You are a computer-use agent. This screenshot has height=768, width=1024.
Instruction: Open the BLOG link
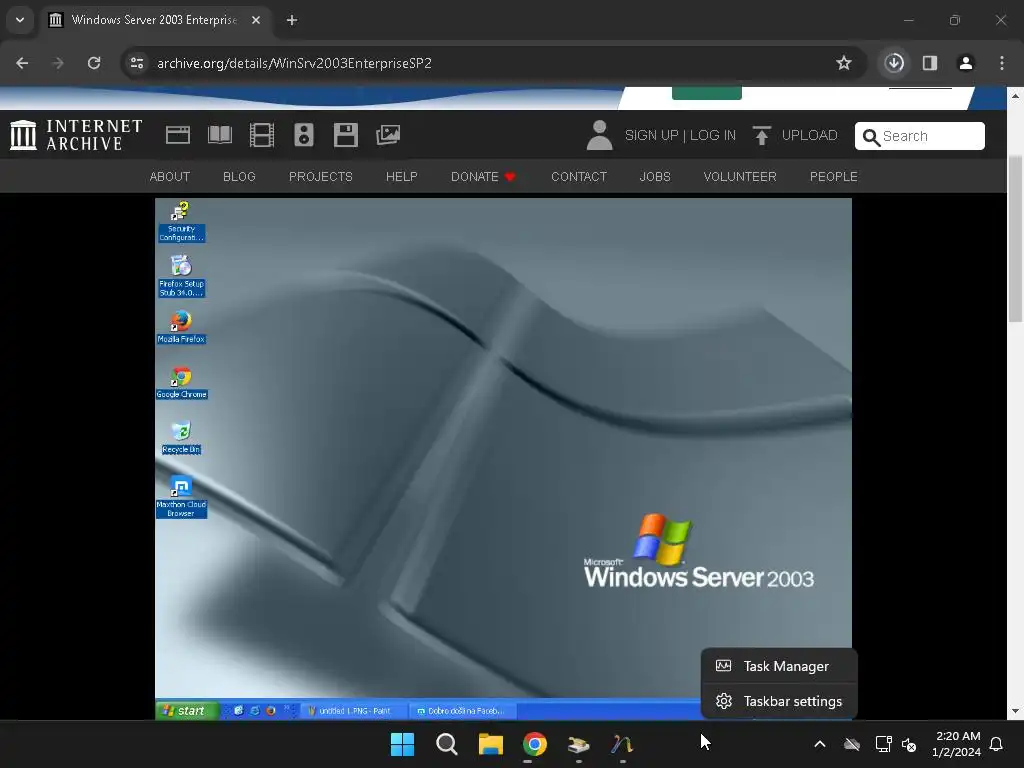(x=239, y=176)
